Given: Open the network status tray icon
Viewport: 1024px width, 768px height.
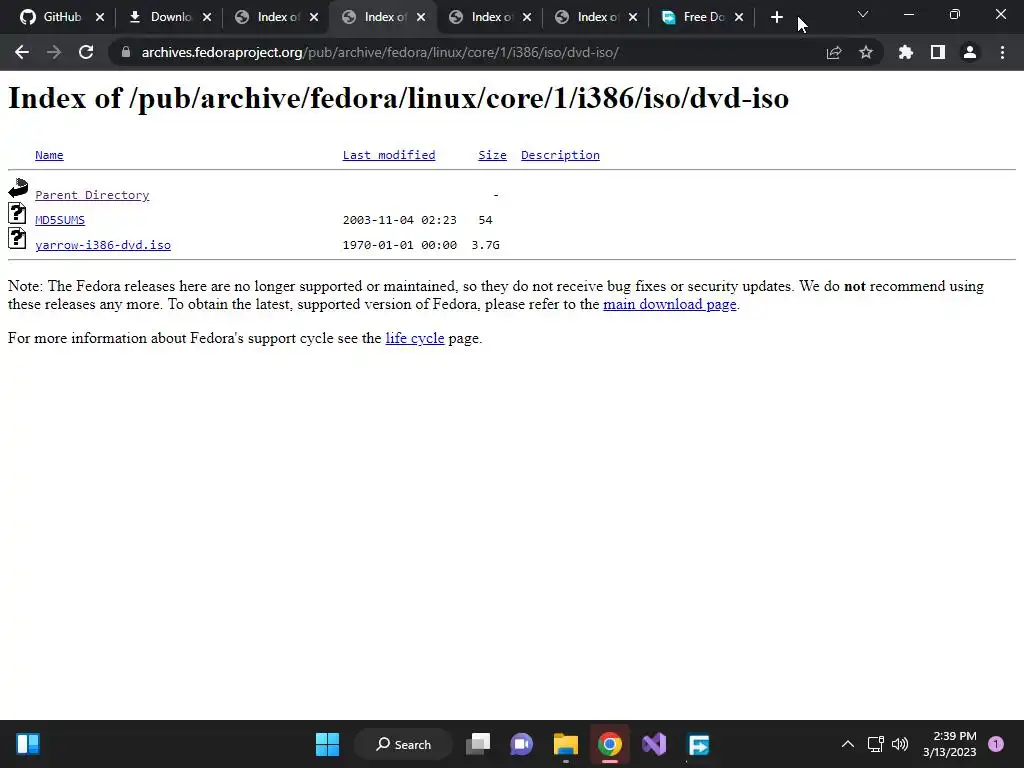Looking at the screenshot, I should [x=875, y=744].
